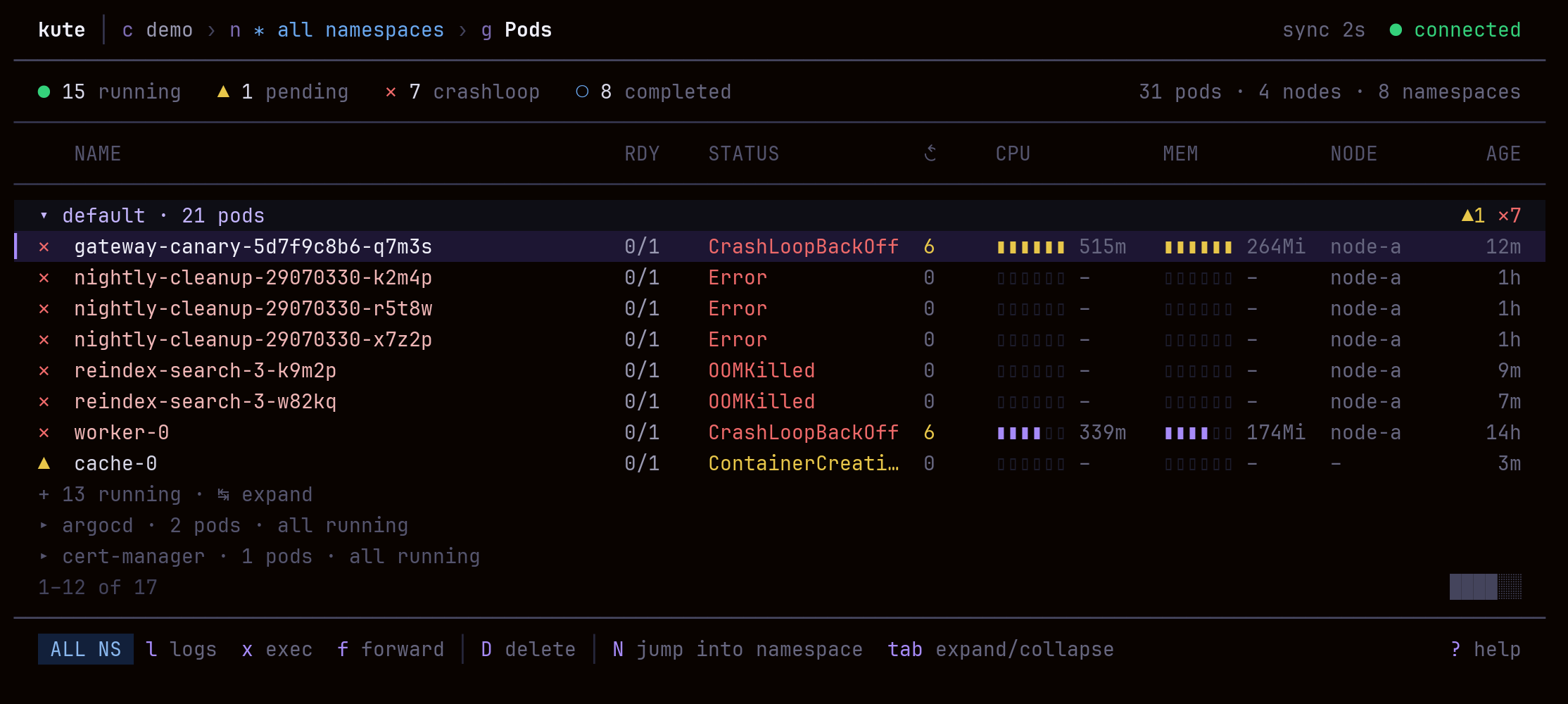Click the error cross beside gateway-canary pod
Viewport: 1568px width, 704px height.
point(44,247)
